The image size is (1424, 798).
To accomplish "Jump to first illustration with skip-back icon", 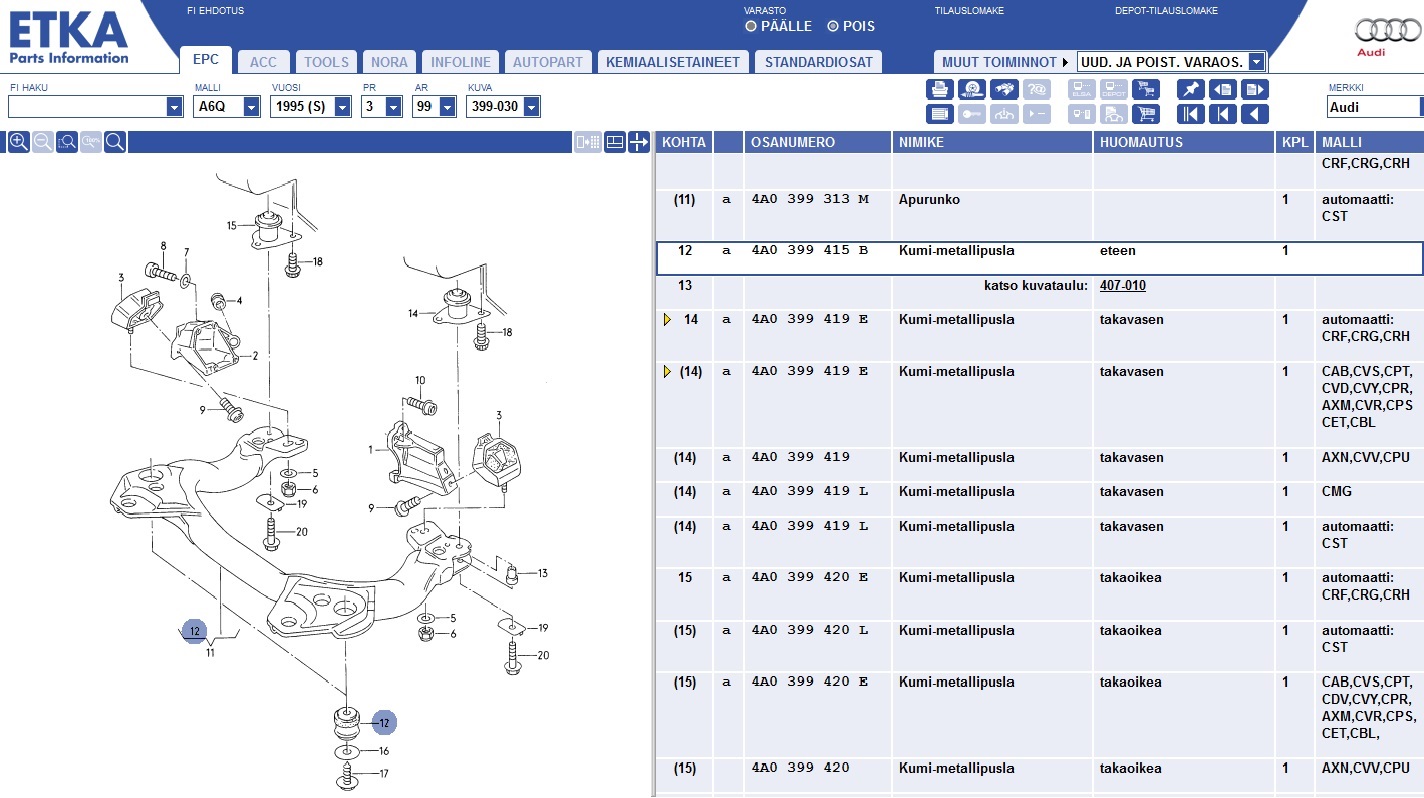I will click(1190, 114).
